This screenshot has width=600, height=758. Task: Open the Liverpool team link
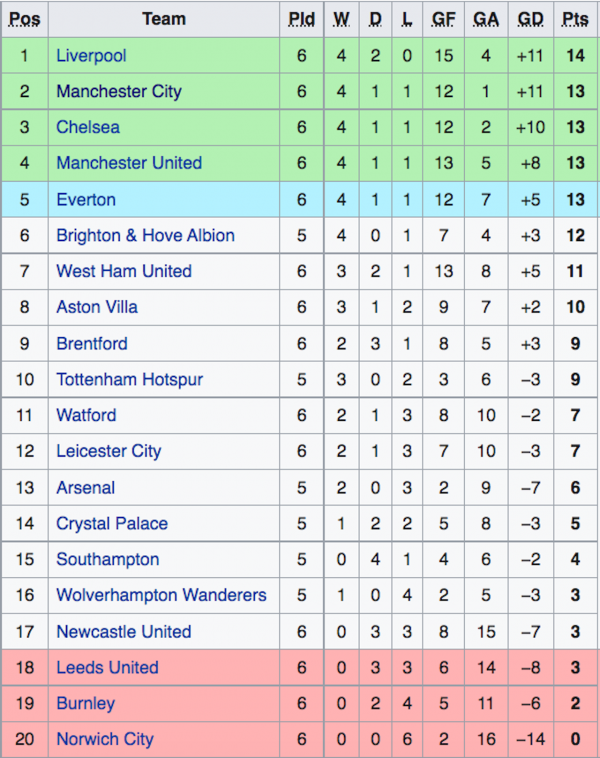91,56
